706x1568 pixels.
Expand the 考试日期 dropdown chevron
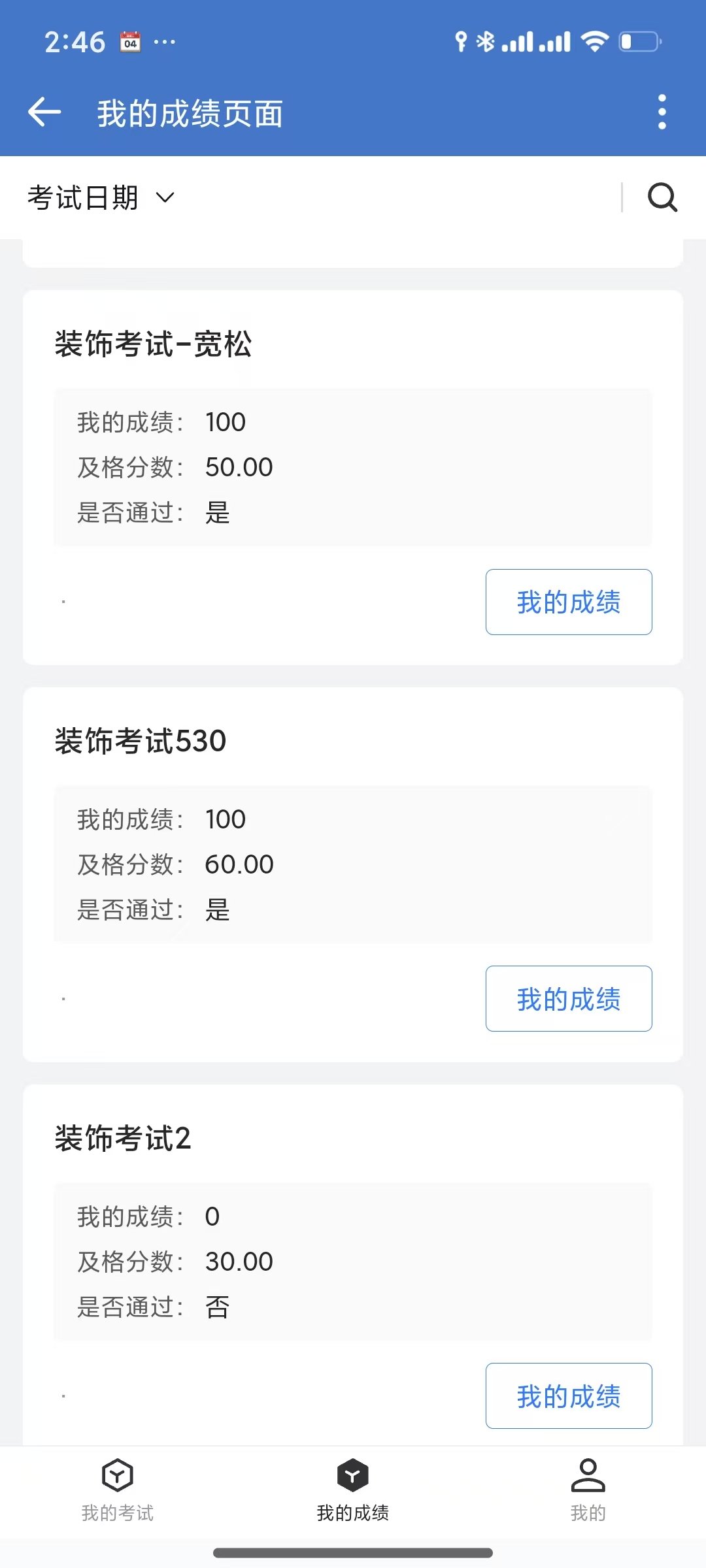165,197
